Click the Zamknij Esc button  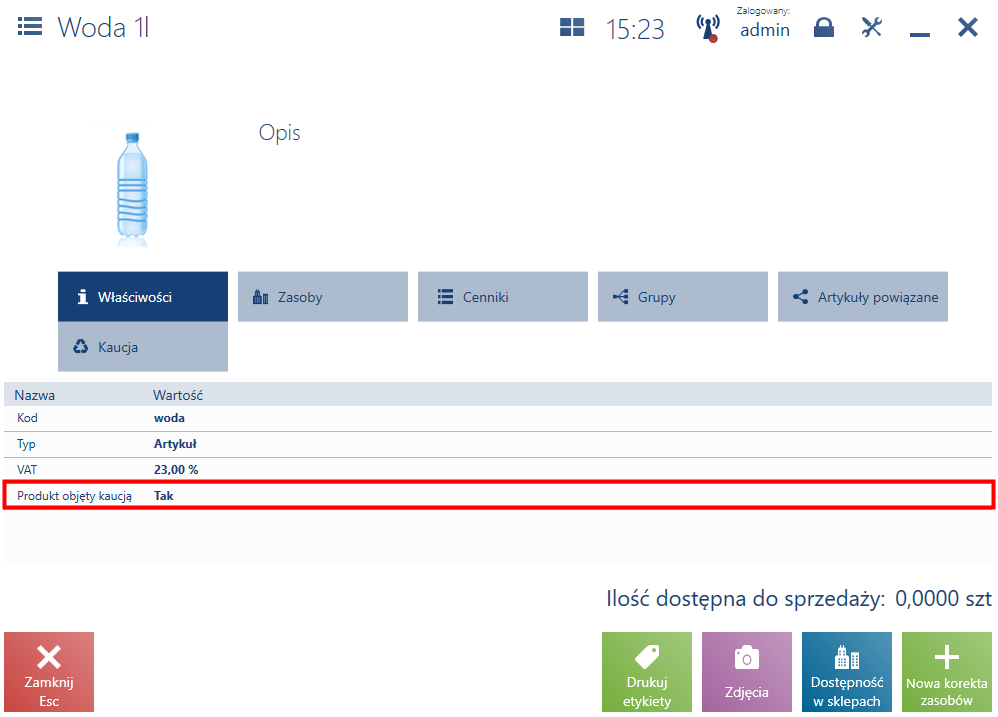pos(49,672)
